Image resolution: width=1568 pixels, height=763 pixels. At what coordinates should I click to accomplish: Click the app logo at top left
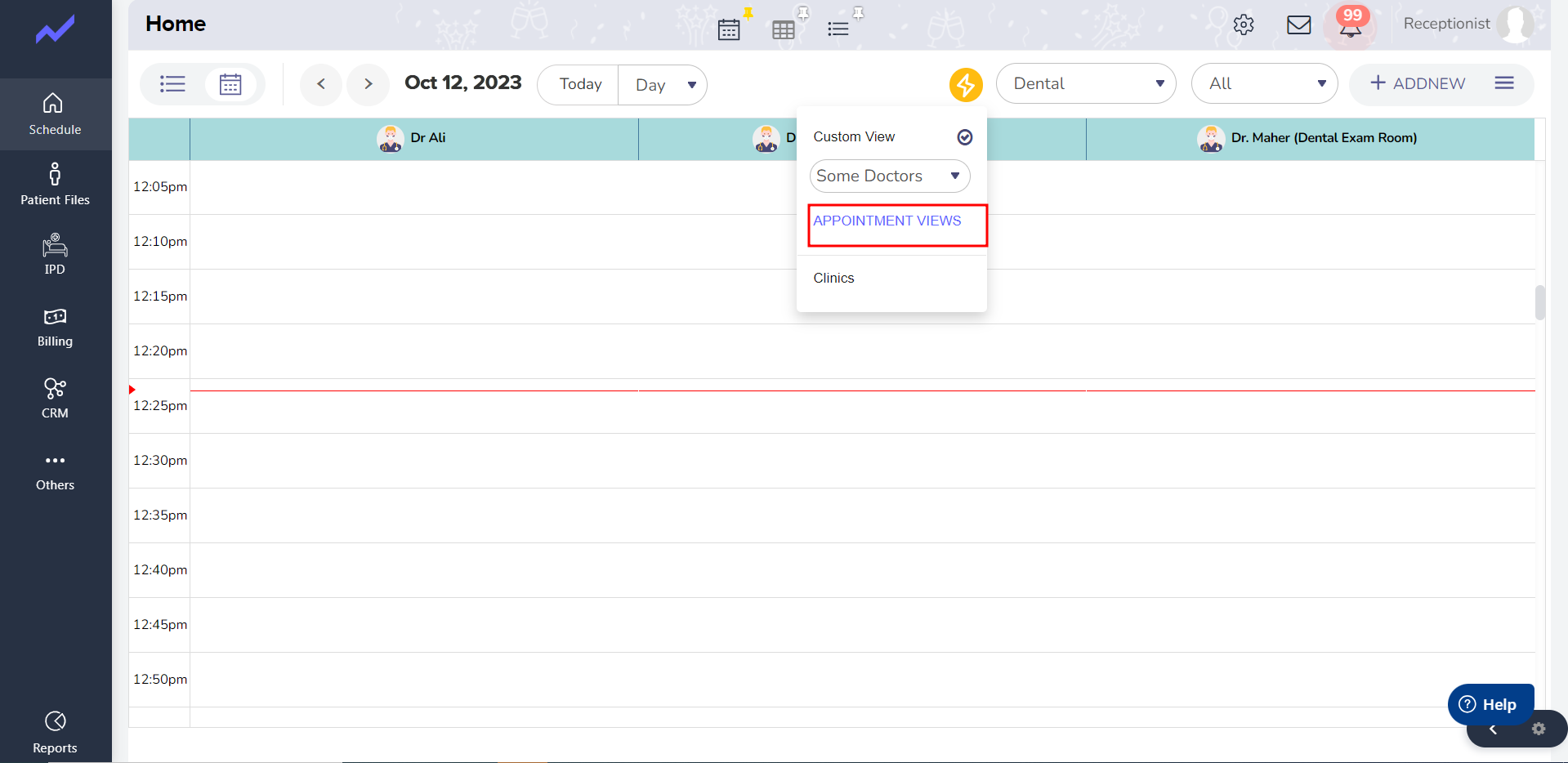coord(55,31)
